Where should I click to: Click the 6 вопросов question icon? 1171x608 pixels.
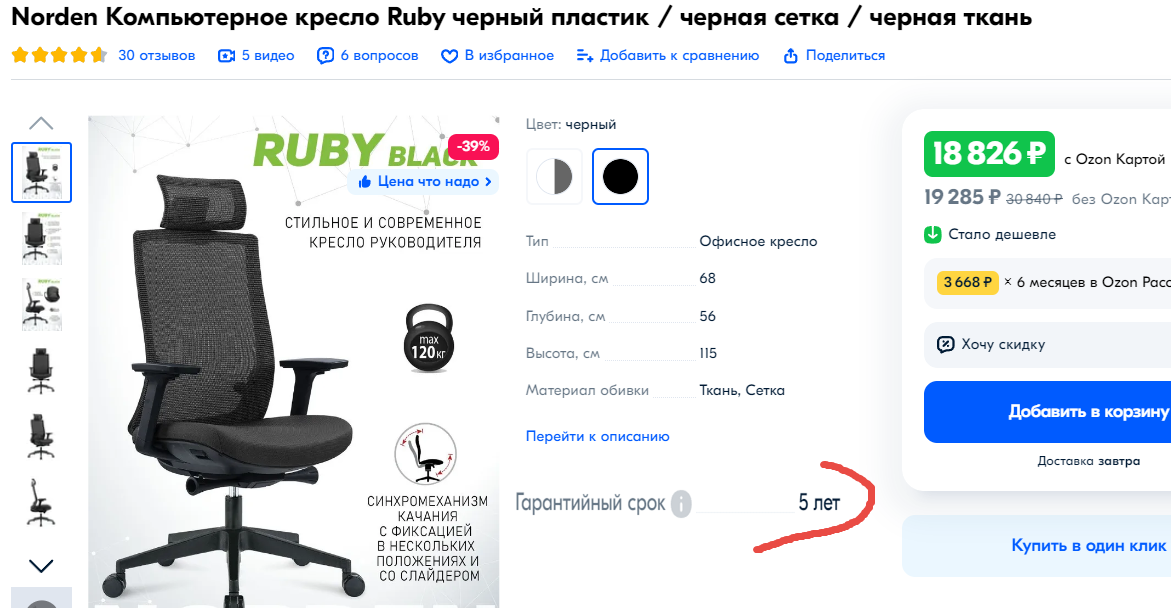click(x=326, y=56)
